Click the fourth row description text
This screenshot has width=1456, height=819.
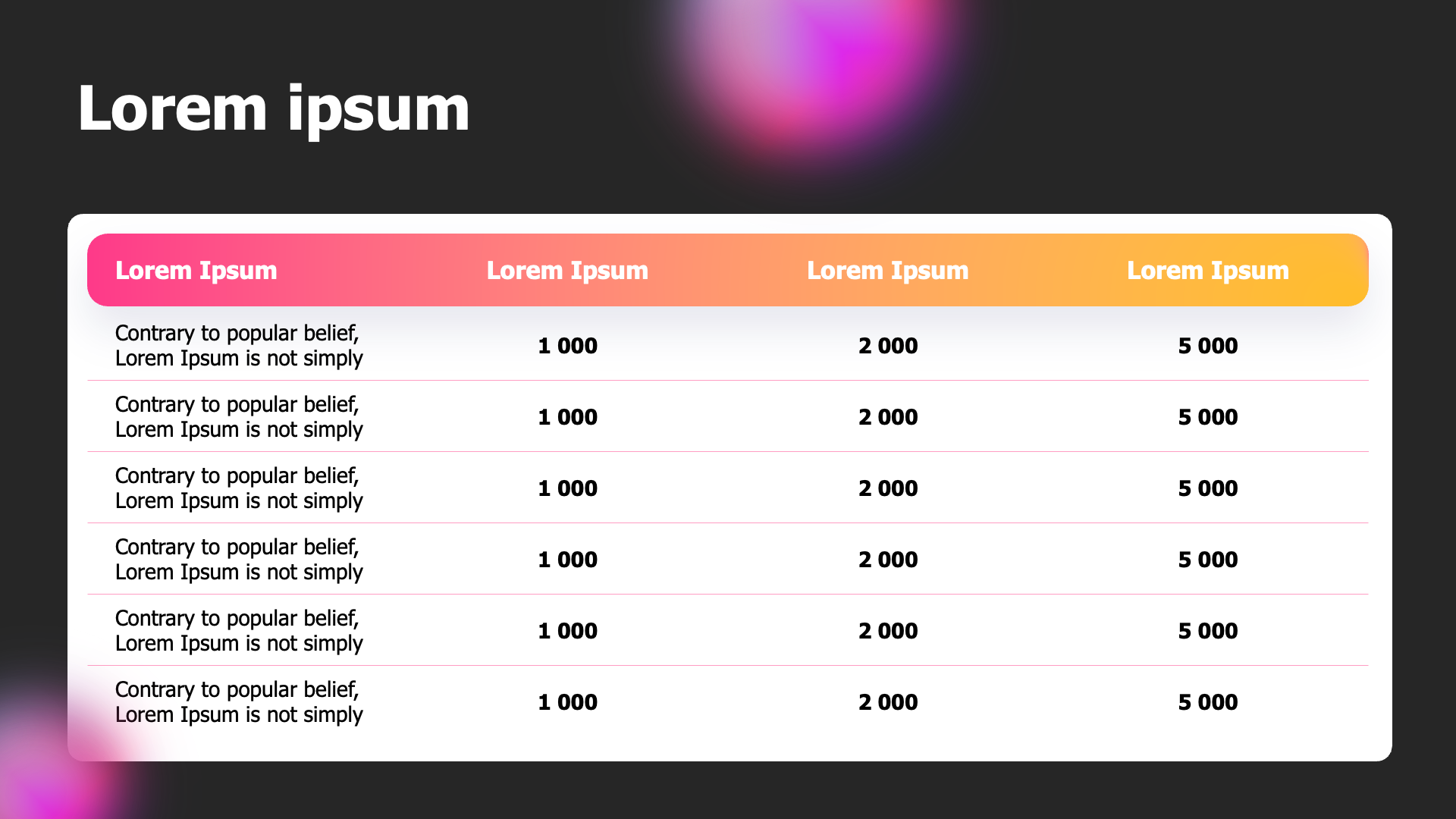[x=238, y=560]
